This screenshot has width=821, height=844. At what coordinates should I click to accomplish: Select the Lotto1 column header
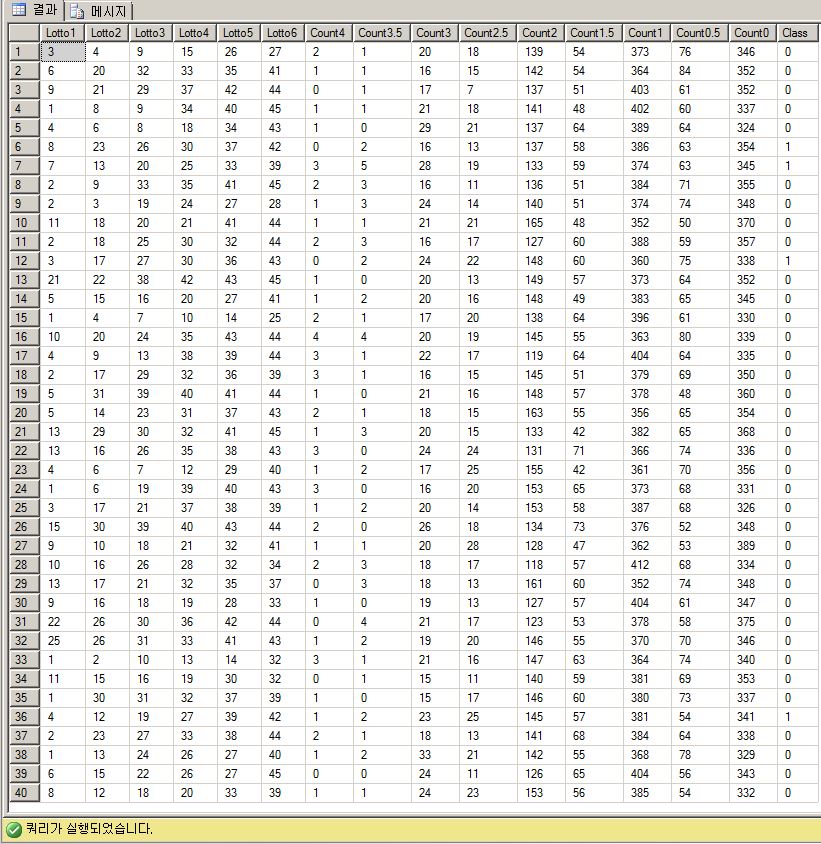point(62,33)
